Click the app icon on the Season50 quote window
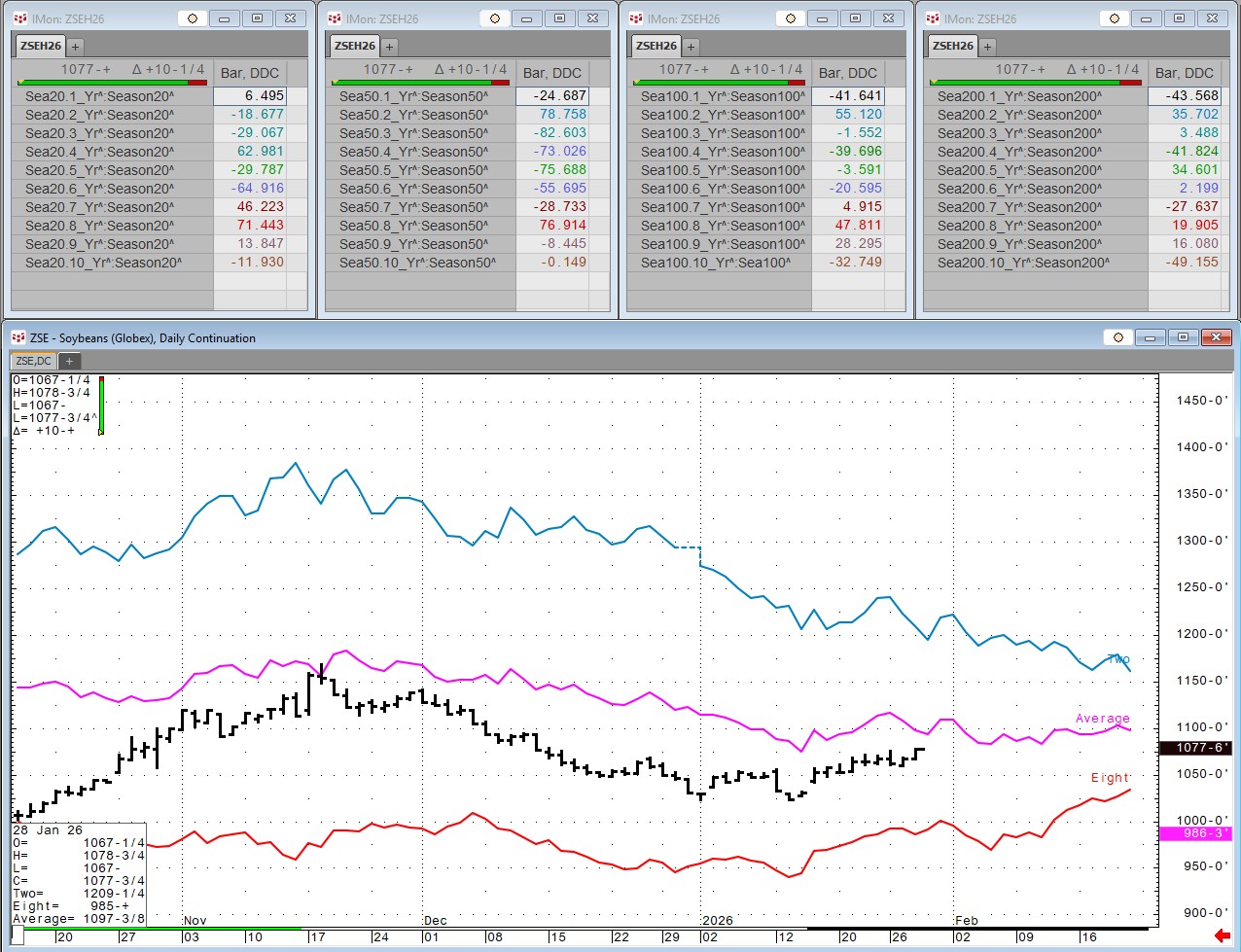The image size is (1241, 952). (x=333, y=18)
